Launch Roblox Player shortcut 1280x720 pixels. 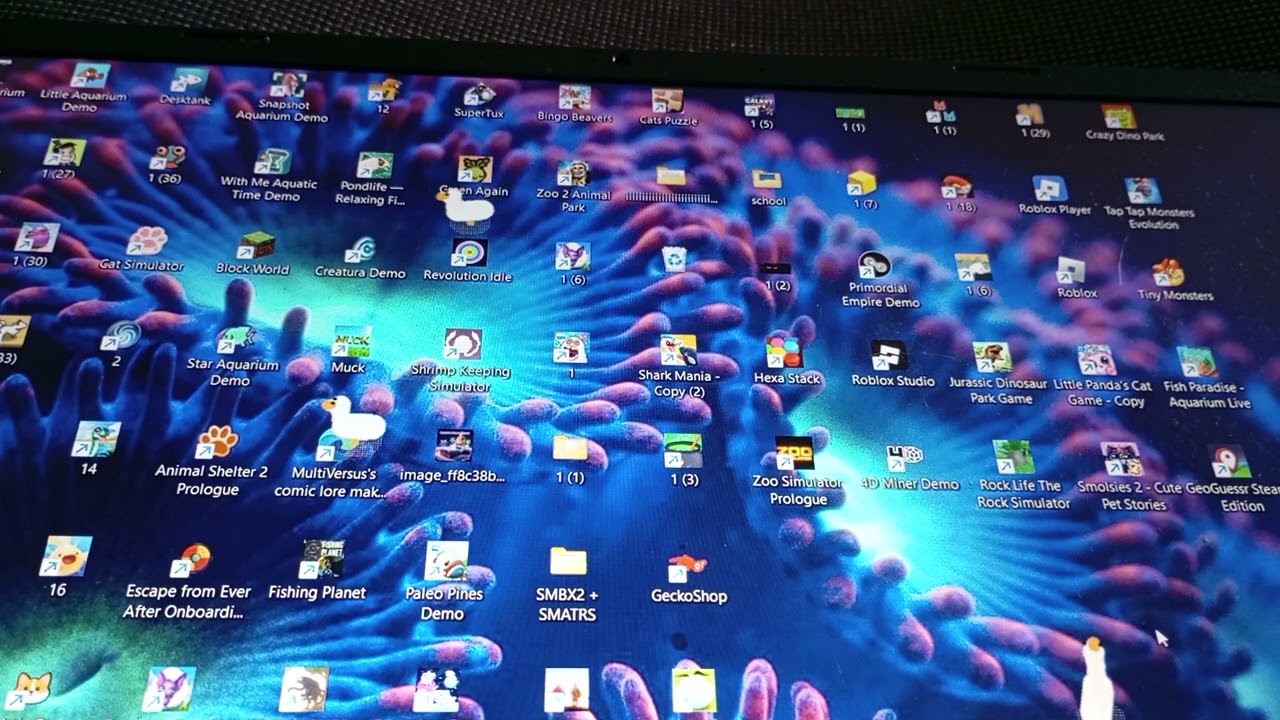[x=1049, y=189]
